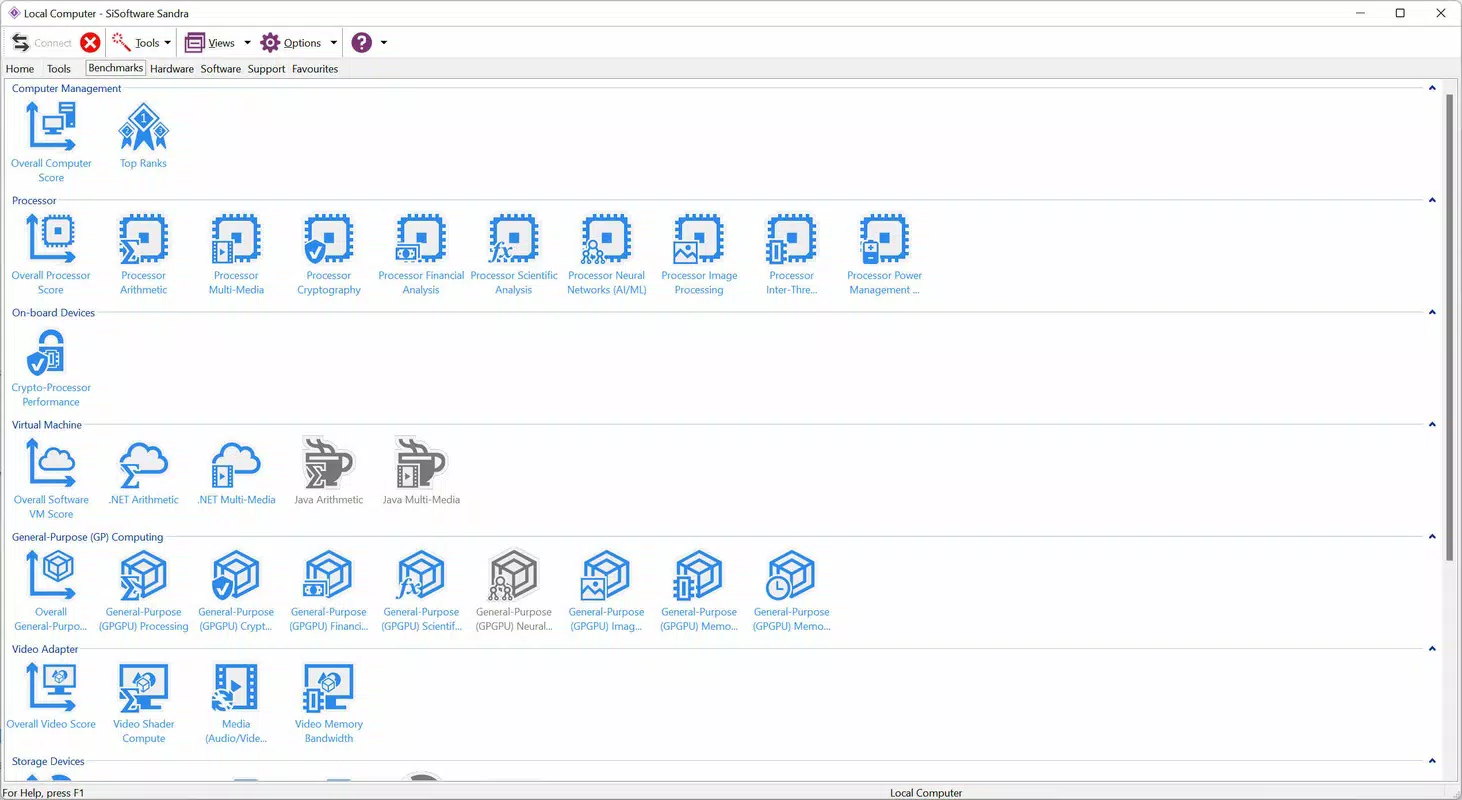The image size is (1462, 800).
Task: Select Java Multi-Media benchmark icon
Action: coord(421,470)
